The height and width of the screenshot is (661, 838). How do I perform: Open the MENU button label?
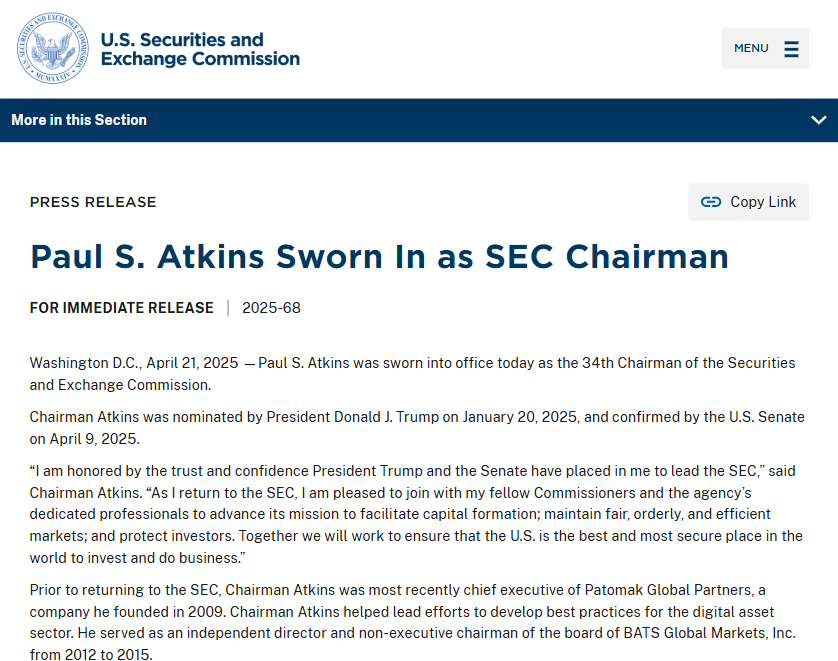[751, 48]
